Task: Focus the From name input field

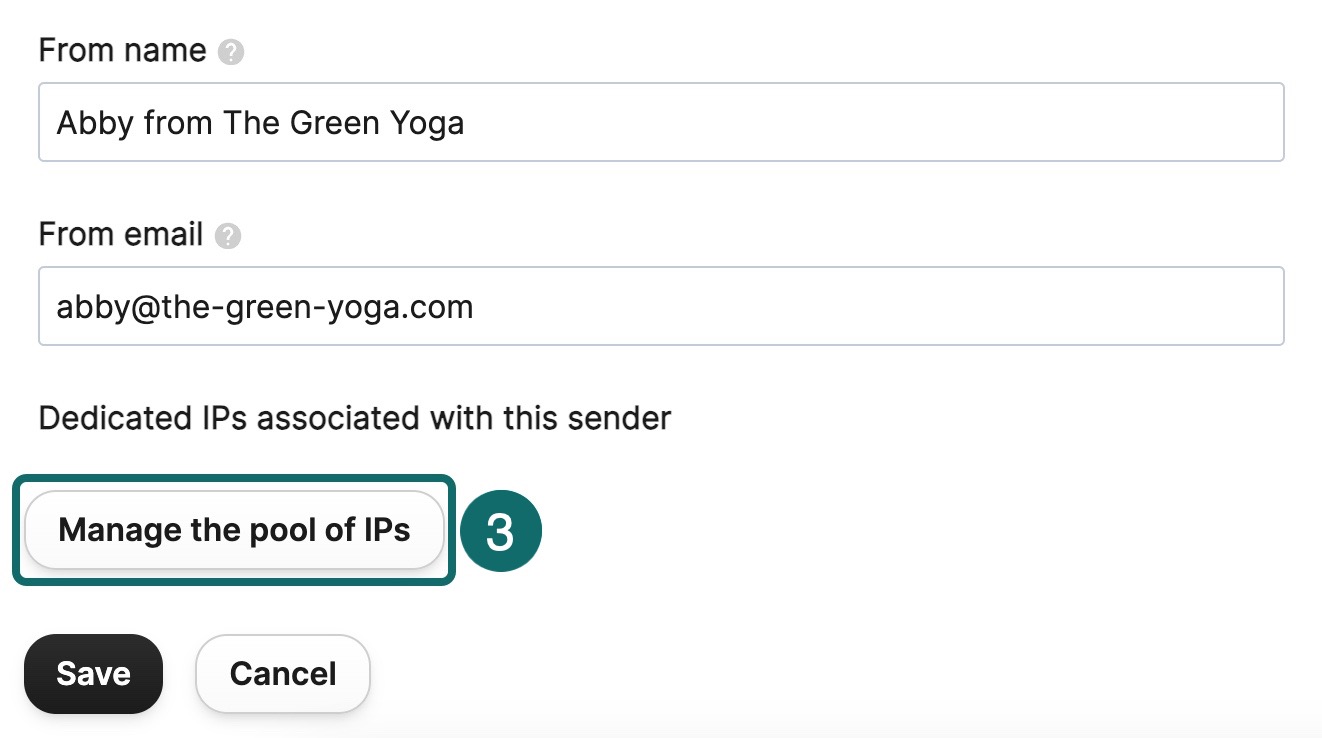Action: 660,122
